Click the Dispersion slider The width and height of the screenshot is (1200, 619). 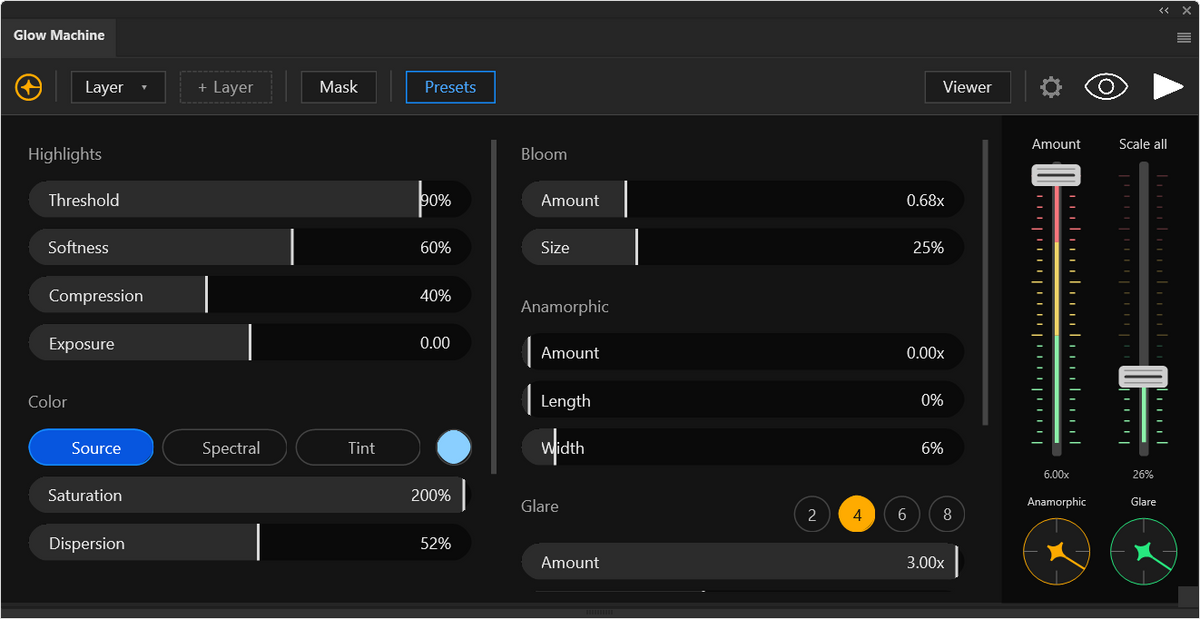[250, 543]
